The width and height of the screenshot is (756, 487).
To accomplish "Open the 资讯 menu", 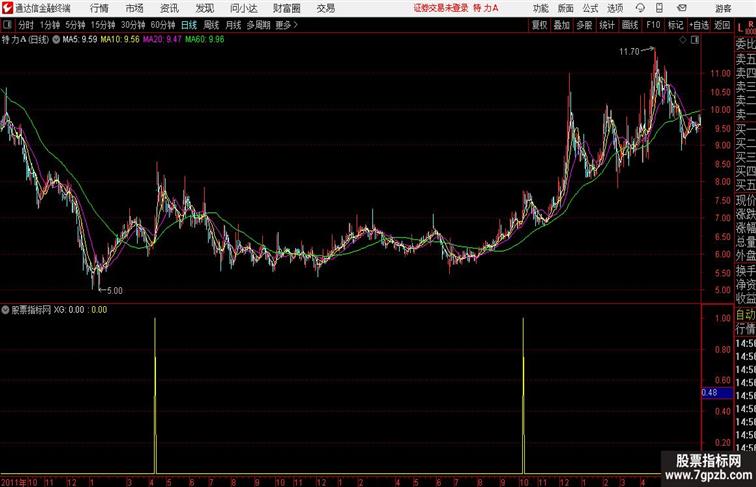I will click(169, 8).
